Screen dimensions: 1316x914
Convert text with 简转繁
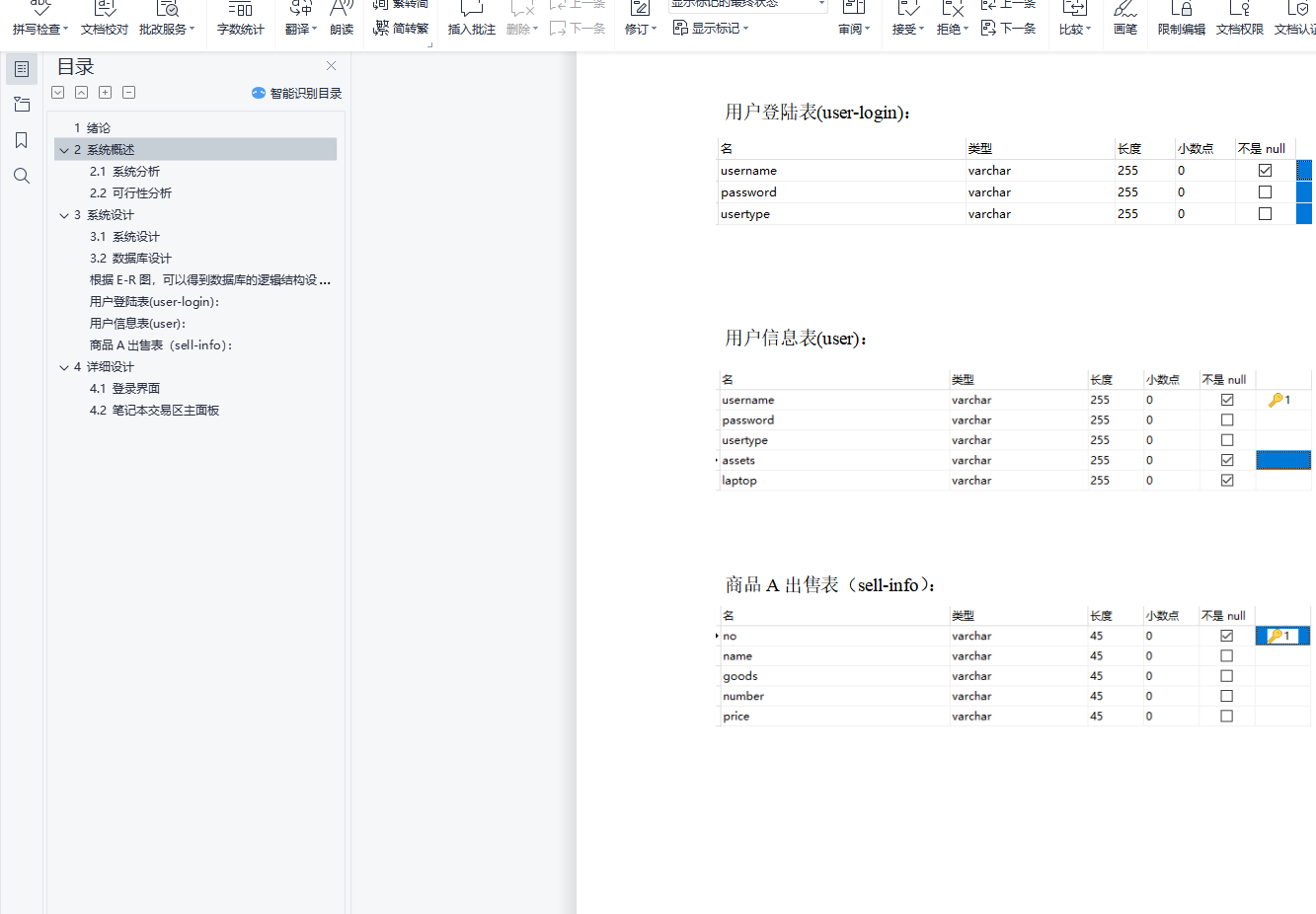click(401, 29)
